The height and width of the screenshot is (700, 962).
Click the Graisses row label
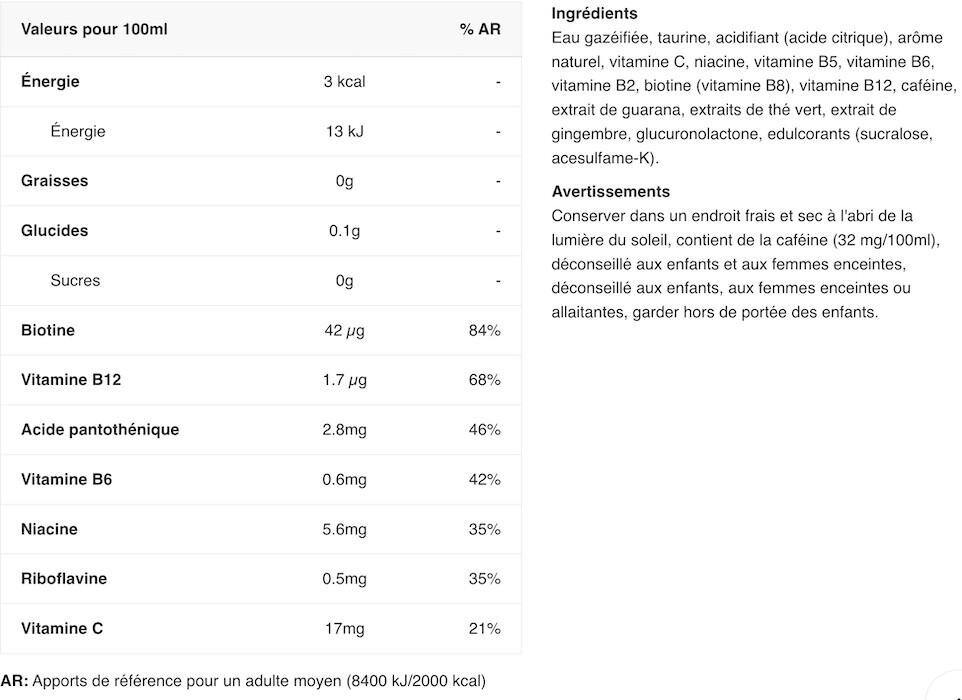pos(55,181)
